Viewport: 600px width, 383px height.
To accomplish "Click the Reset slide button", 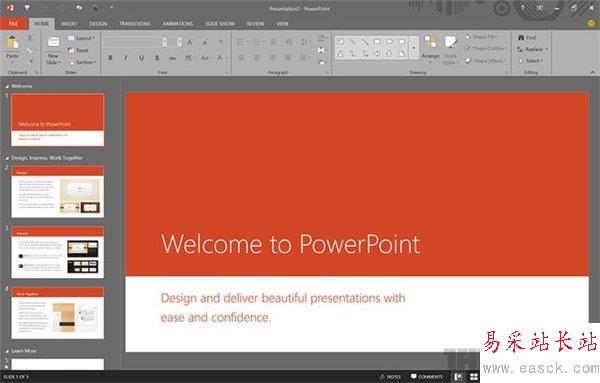I will 78,50.
